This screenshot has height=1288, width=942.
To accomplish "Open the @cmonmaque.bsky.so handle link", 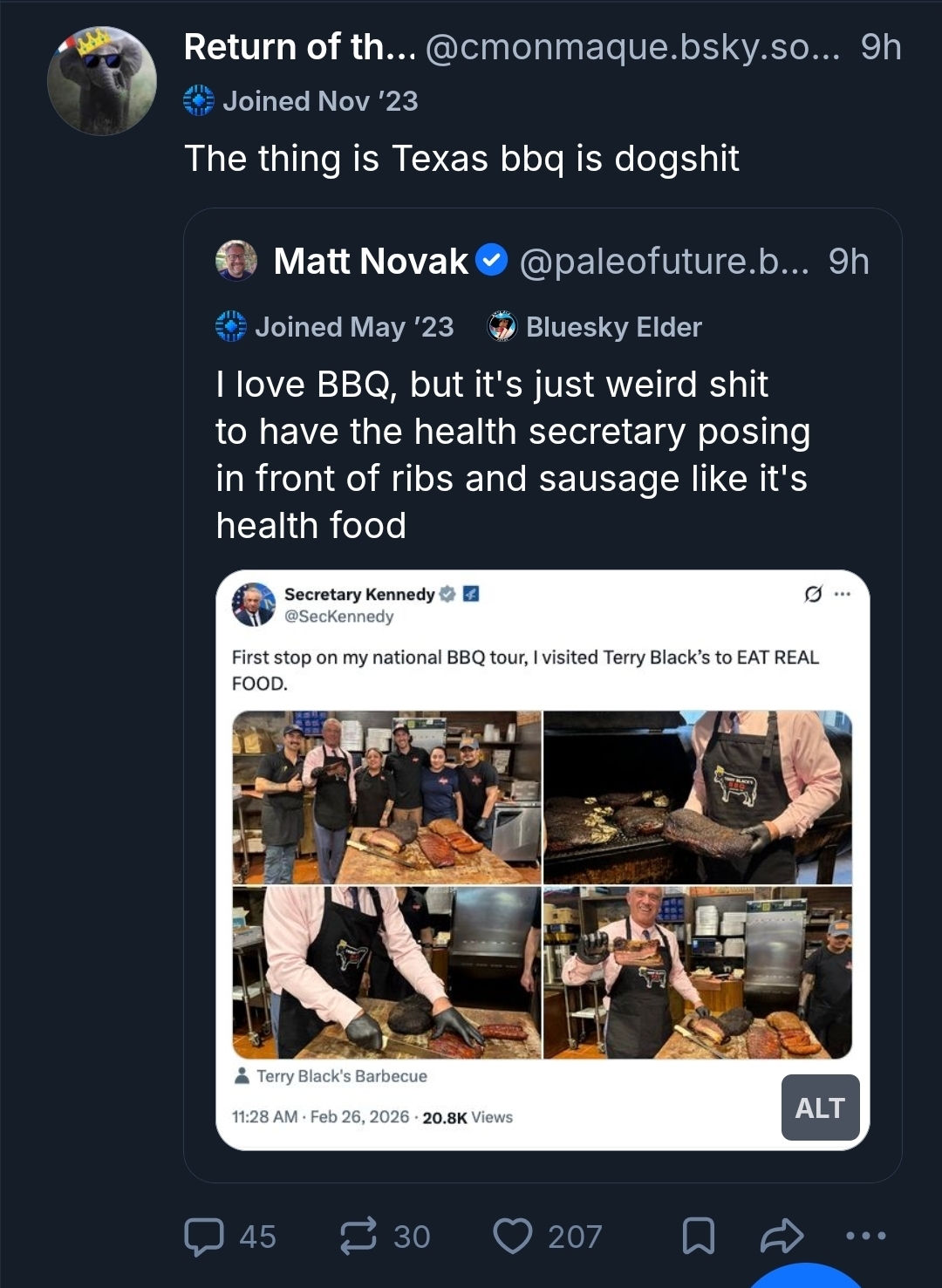I will pyautogui.click(x=632, y=47).
